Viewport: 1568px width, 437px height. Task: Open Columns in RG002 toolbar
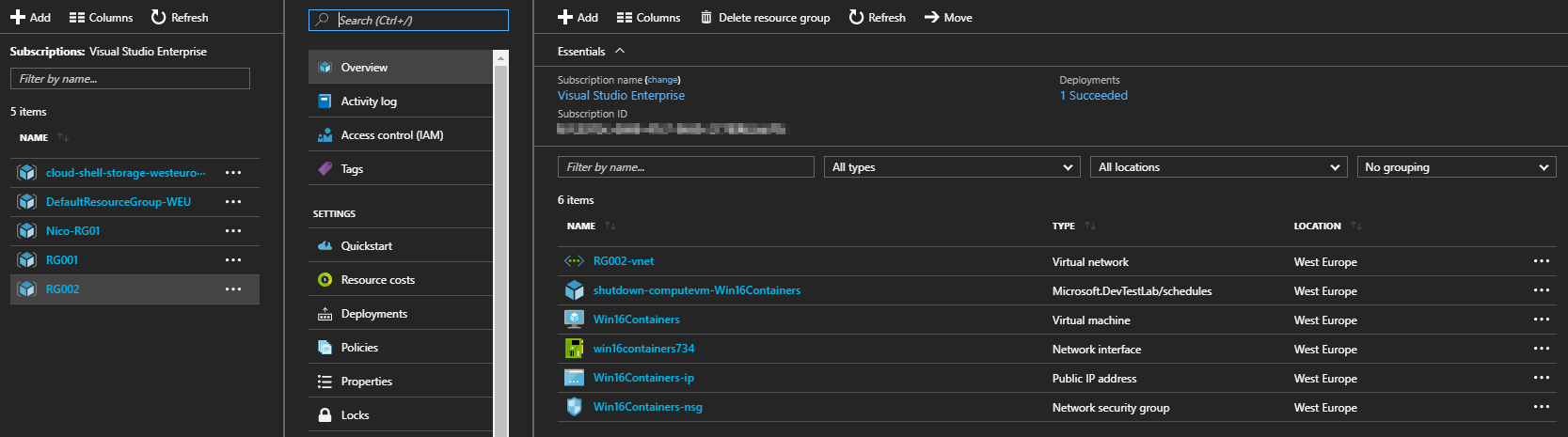coord(648,17)
